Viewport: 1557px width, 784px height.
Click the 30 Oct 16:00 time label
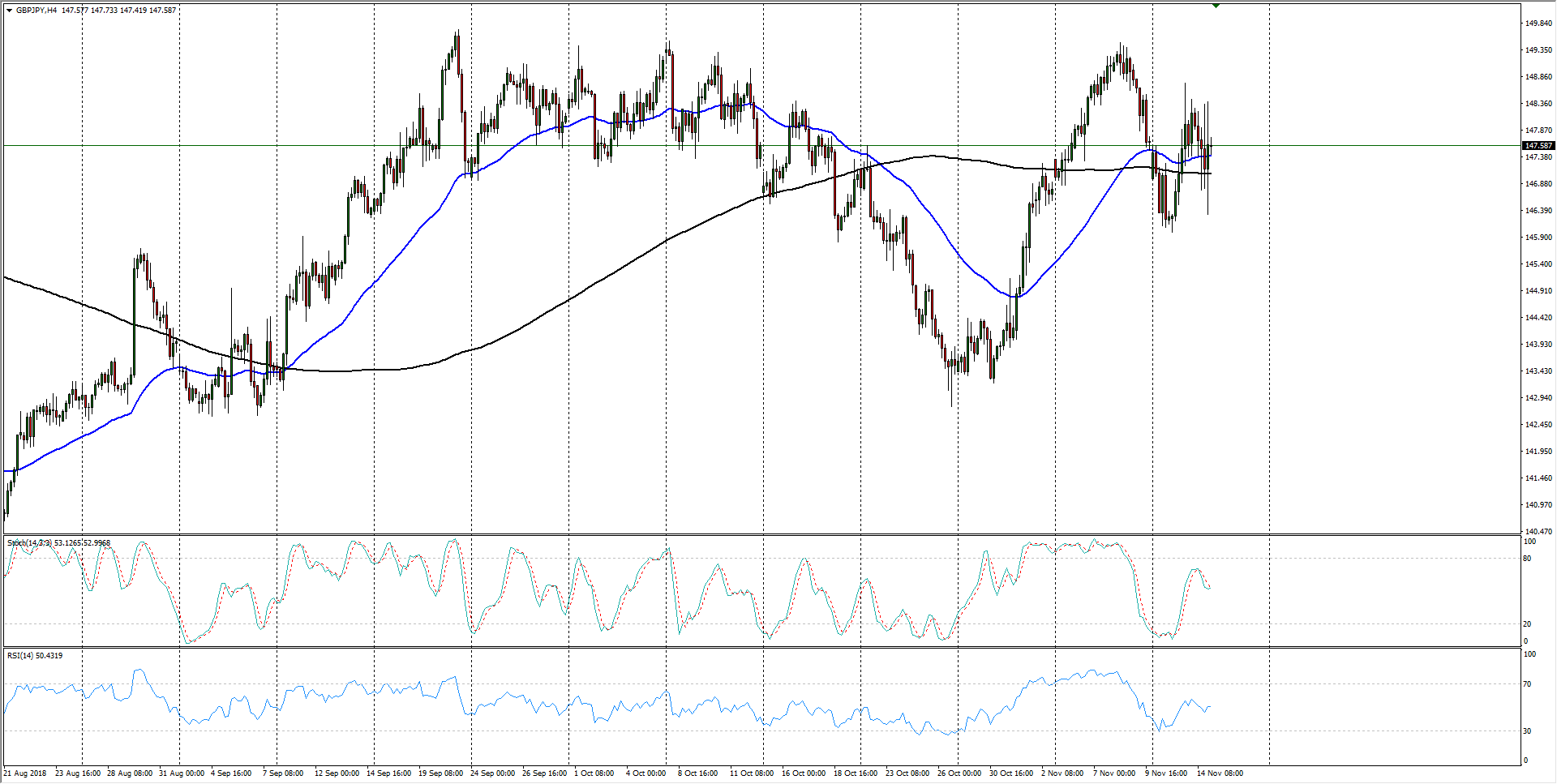(x=1010, y=773)
